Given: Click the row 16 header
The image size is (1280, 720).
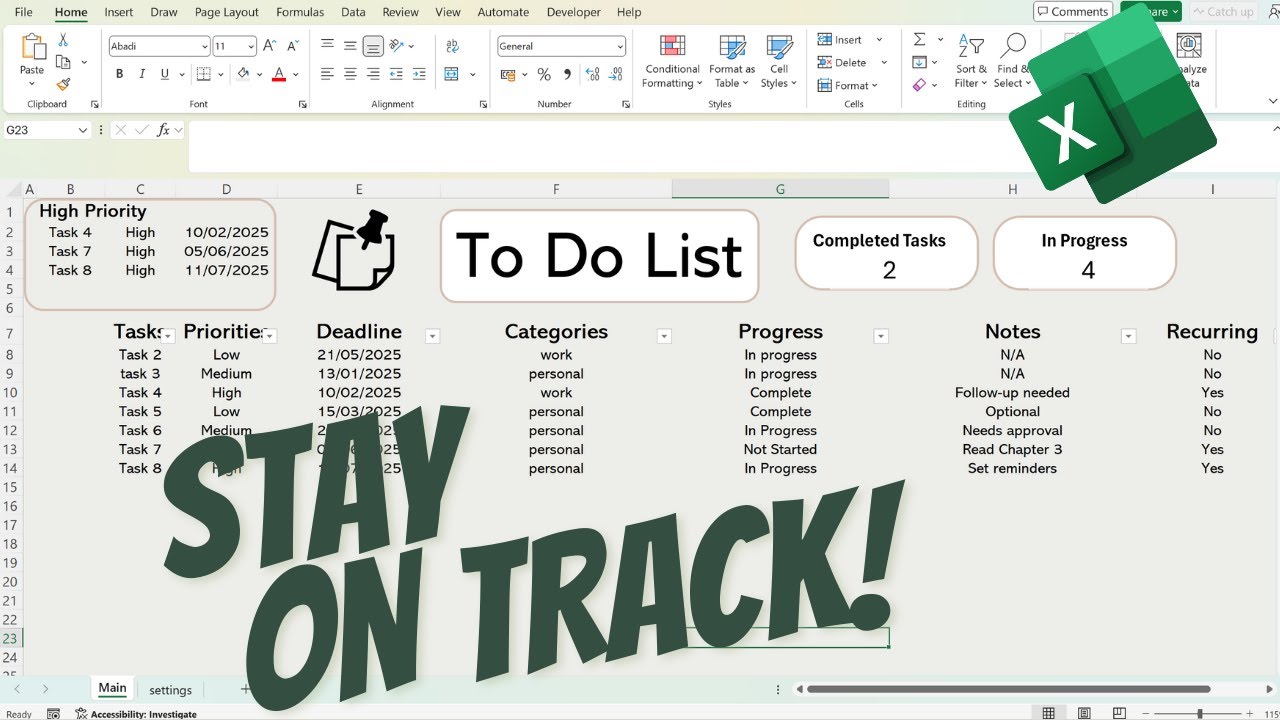Looking at the screenshot, I should click(10, 506).
